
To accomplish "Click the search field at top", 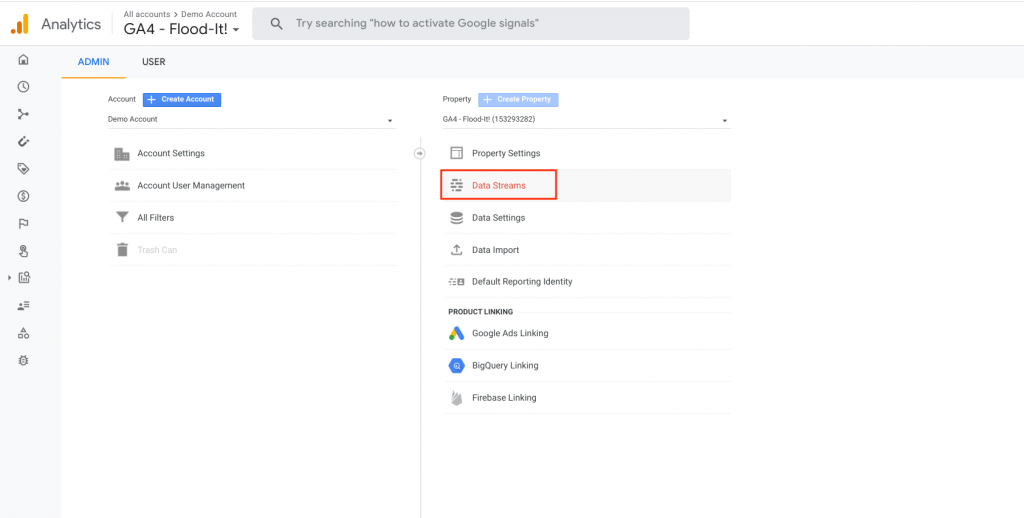I will pos(471,24).
